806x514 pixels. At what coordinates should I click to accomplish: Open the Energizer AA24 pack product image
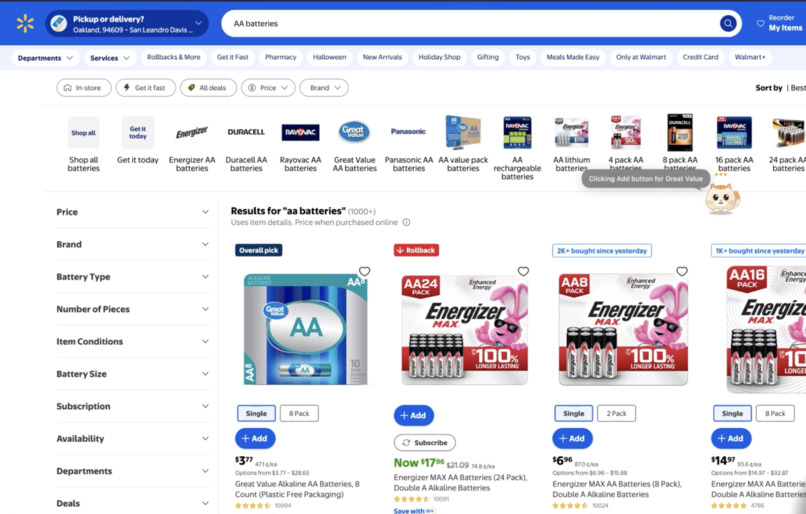point(464,328)
